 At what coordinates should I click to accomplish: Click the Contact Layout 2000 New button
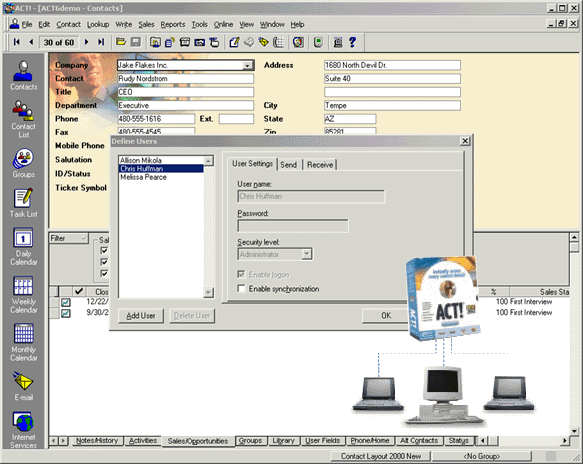point(381,456)
